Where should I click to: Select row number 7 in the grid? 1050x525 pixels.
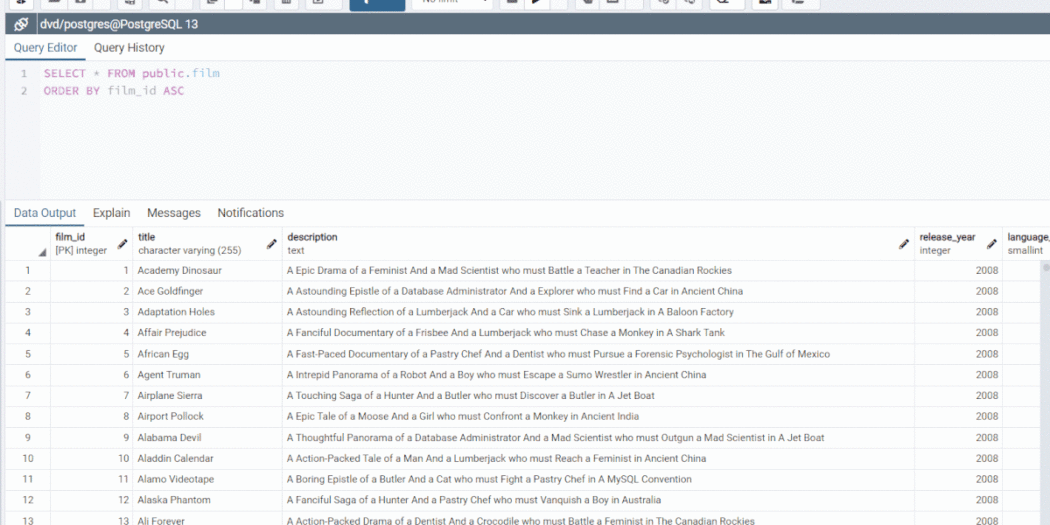tap(28, 396)
